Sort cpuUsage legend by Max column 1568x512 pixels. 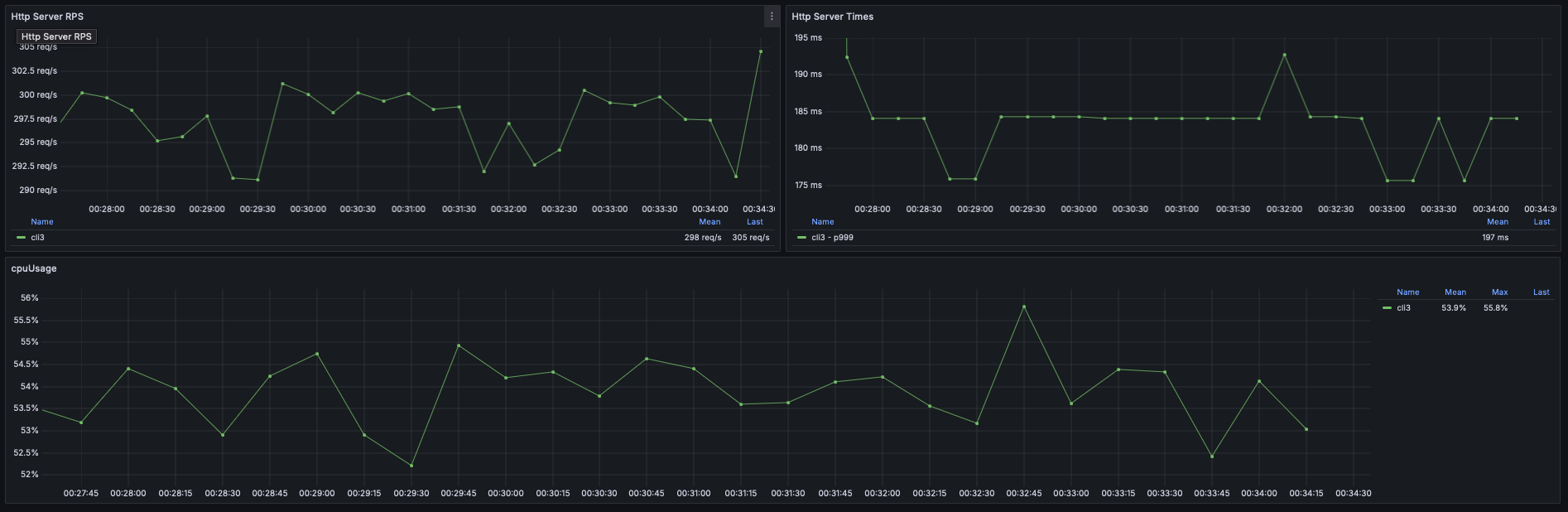click(1500, 292)
